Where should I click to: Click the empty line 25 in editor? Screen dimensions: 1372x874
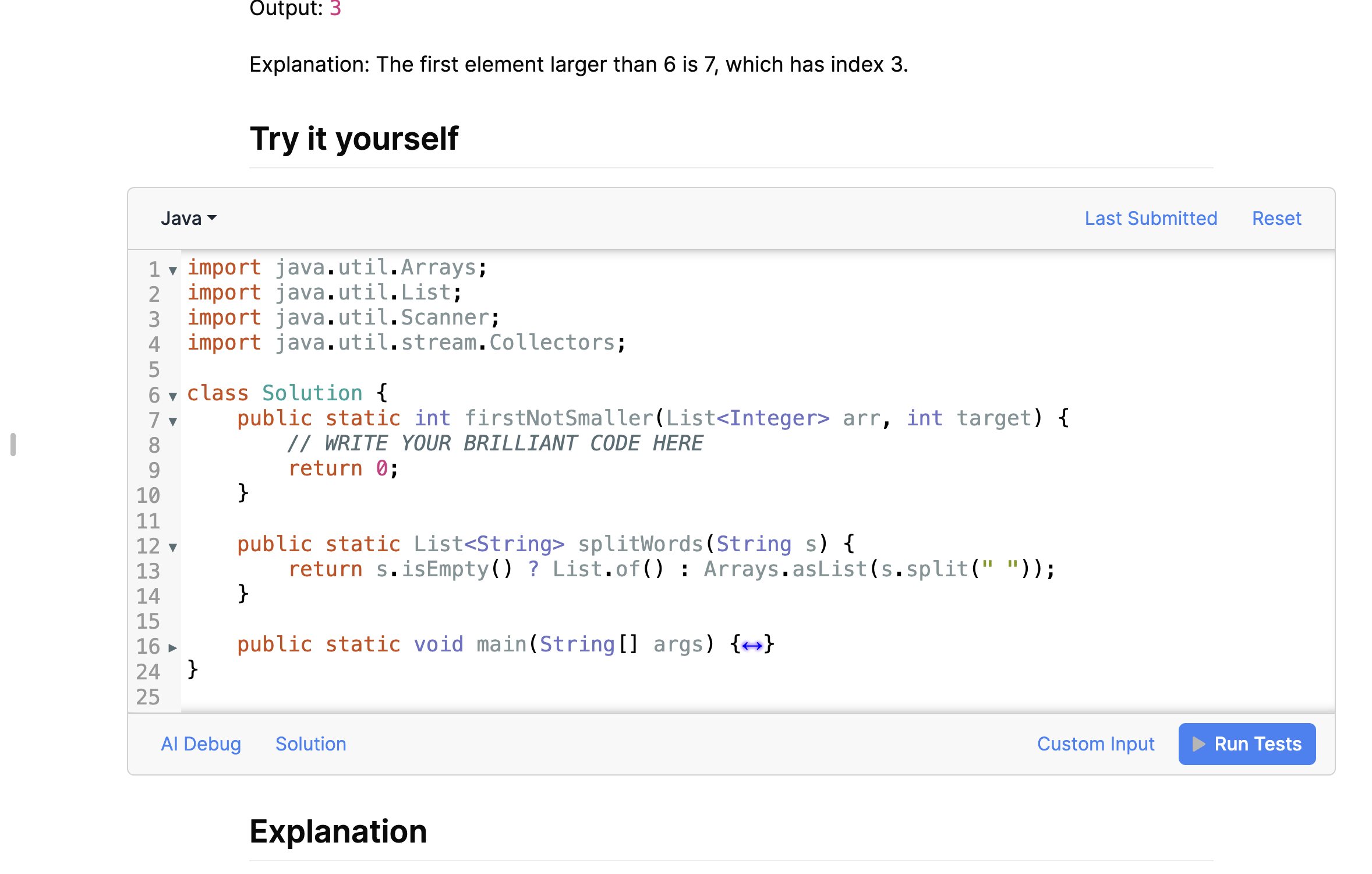[x=466, y=696]
